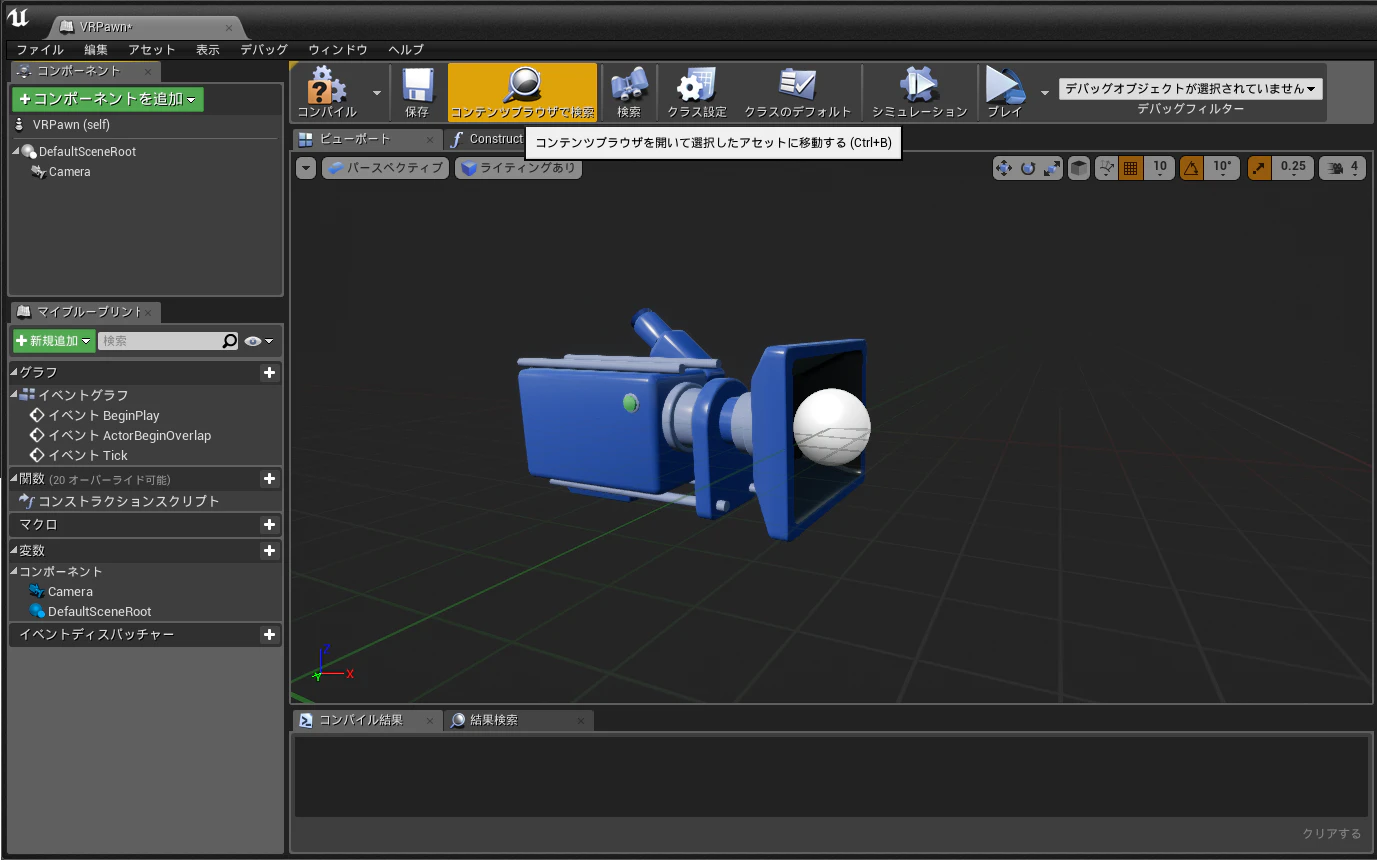Toggle rotation angle snapping in viewport

pyautogui.click(x=1191, y=168)
